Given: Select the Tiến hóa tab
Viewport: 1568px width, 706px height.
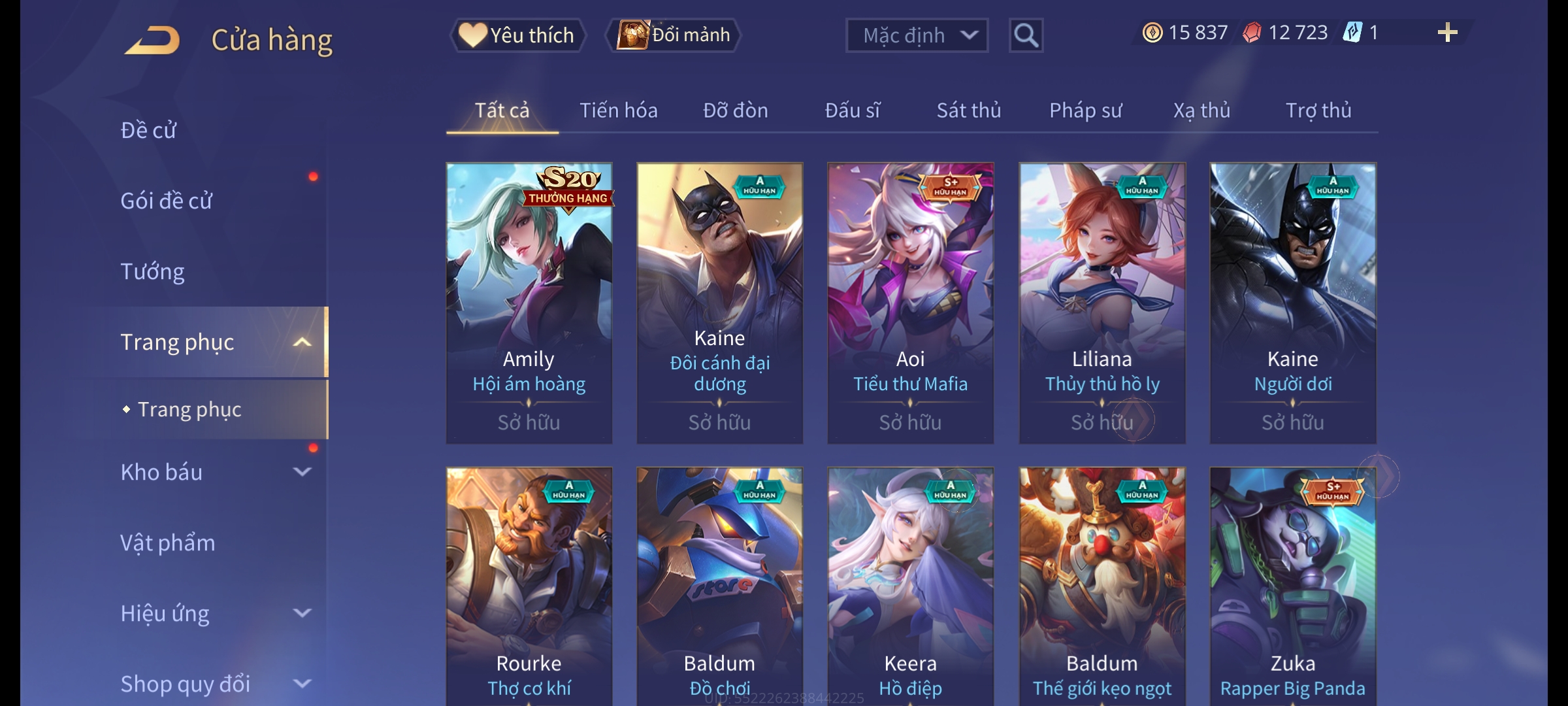Looking at the screenshot, I should point(619,110).
